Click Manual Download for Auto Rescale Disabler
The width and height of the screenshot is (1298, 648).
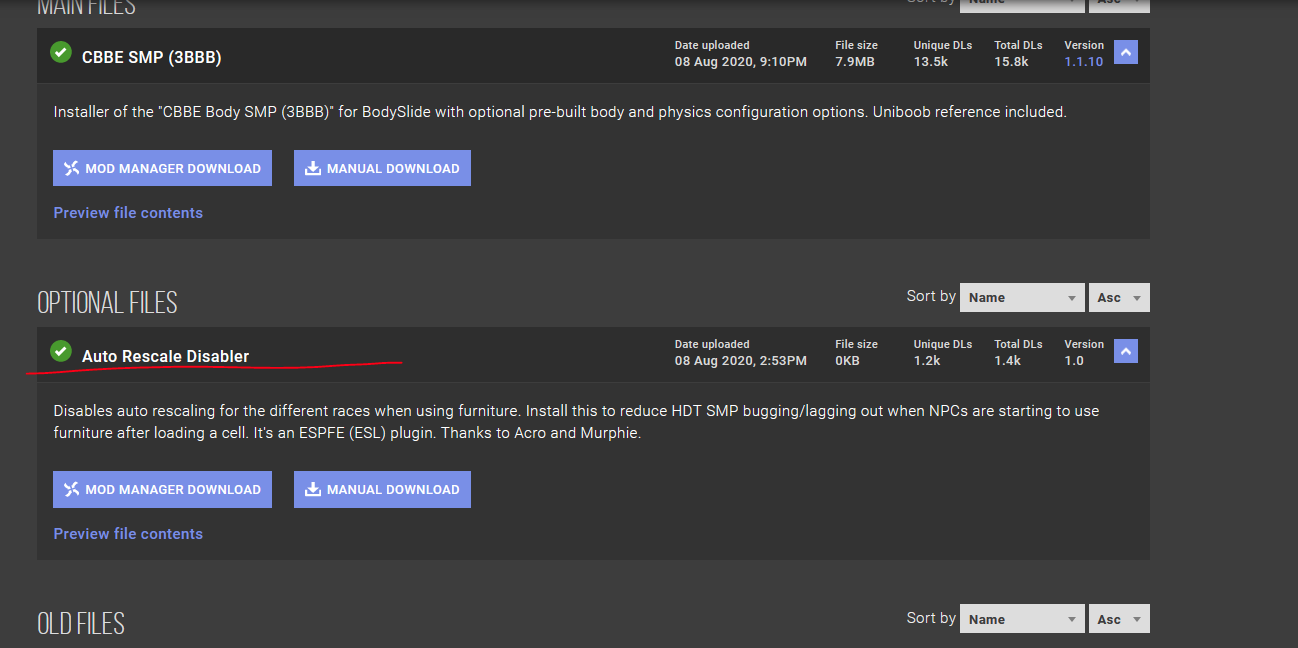(382, 489)
